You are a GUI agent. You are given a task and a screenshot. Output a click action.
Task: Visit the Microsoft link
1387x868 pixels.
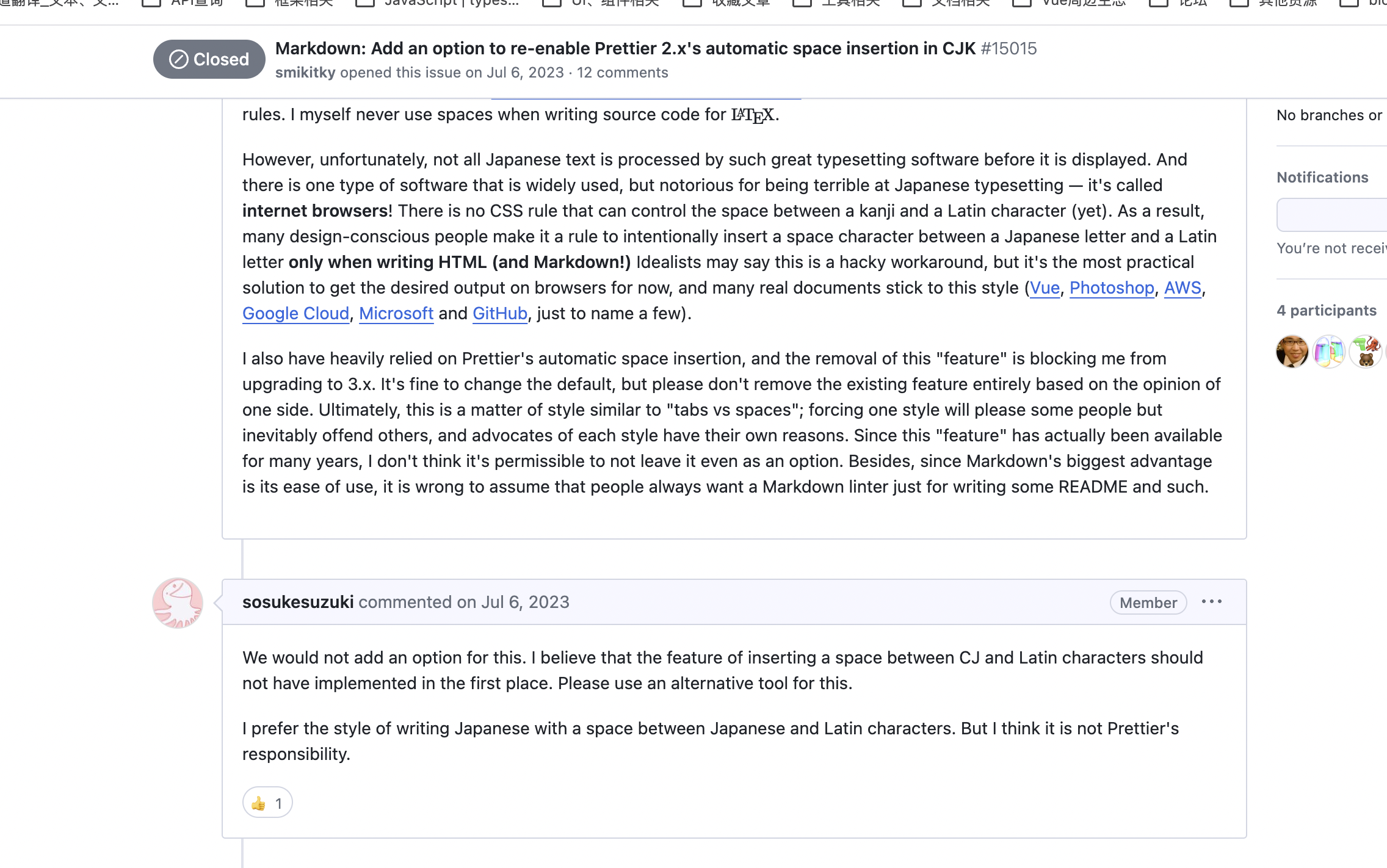[396, 313]
